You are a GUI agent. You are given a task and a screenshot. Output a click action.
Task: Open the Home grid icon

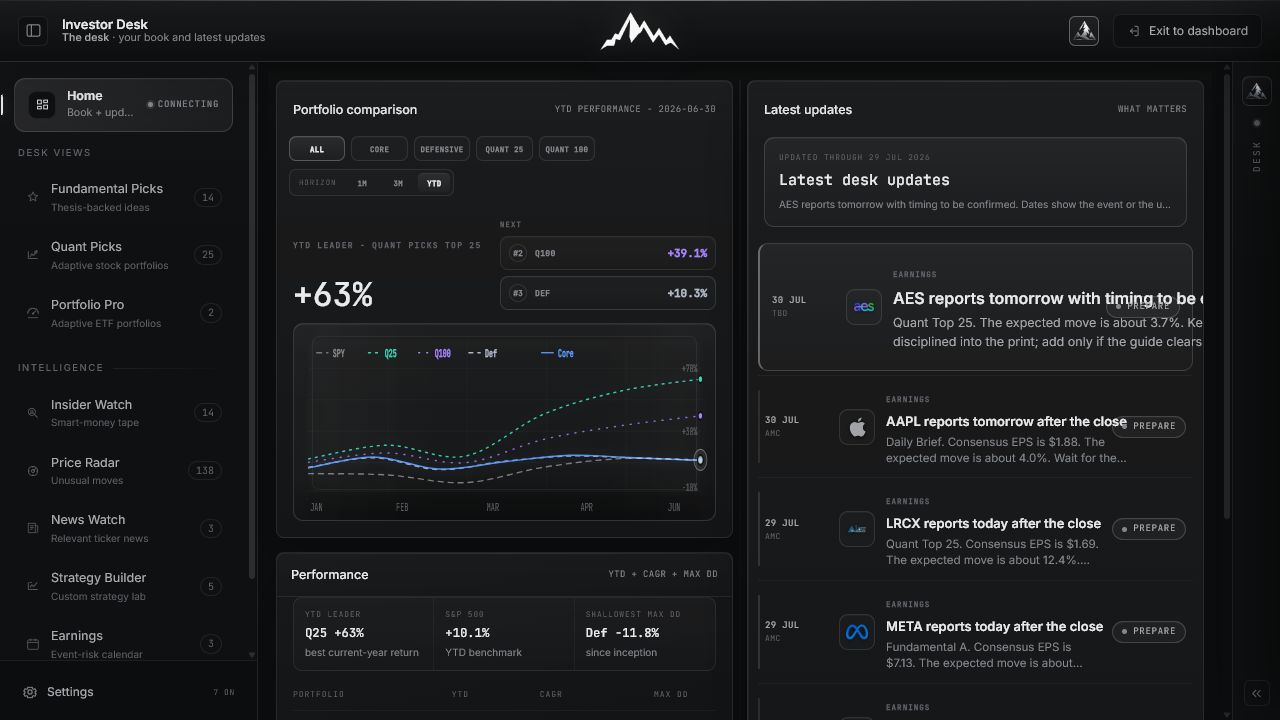pos(42,104)
